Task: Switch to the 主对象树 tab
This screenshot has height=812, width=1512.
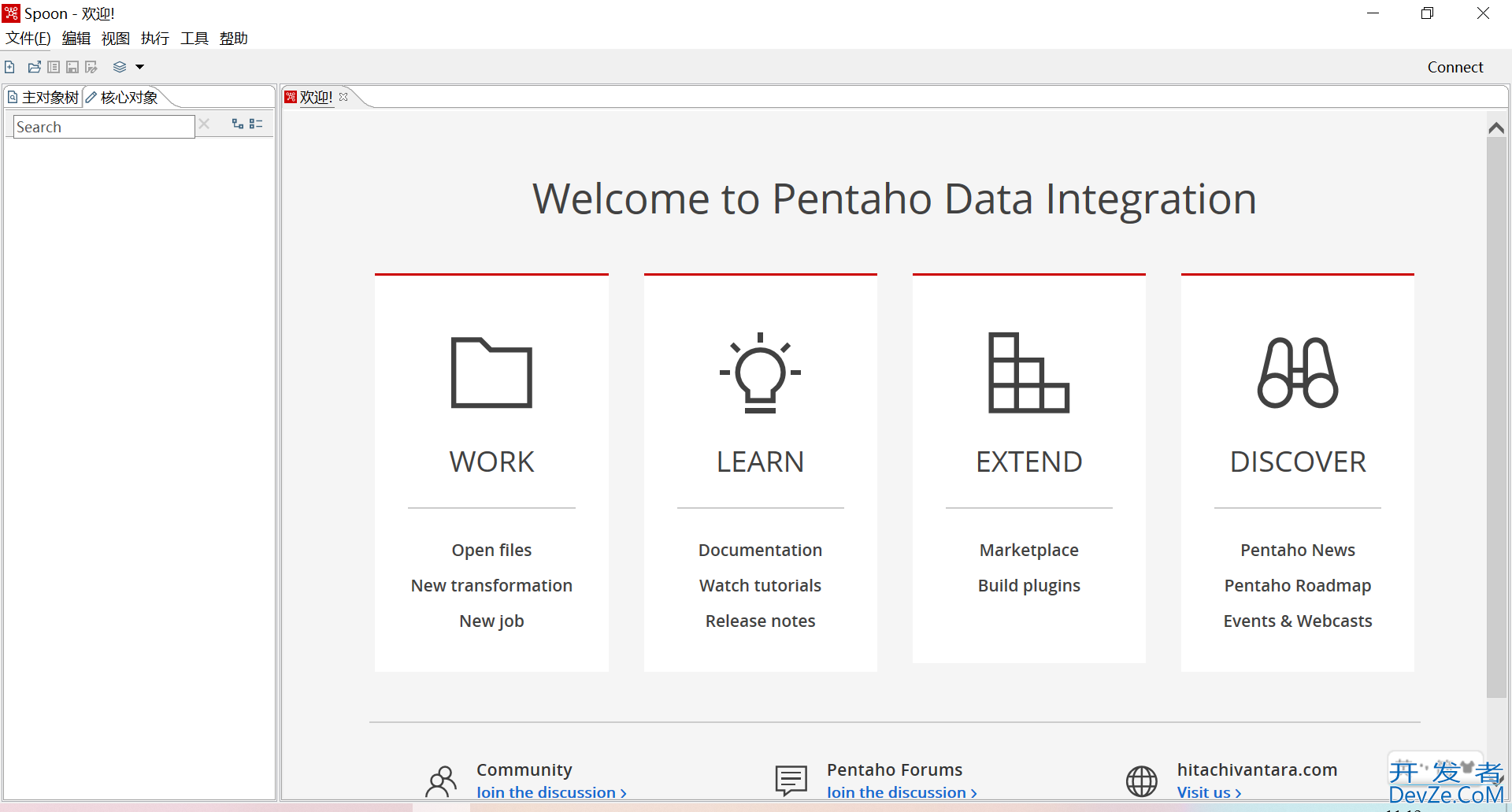Action: (x=43, y=97)
